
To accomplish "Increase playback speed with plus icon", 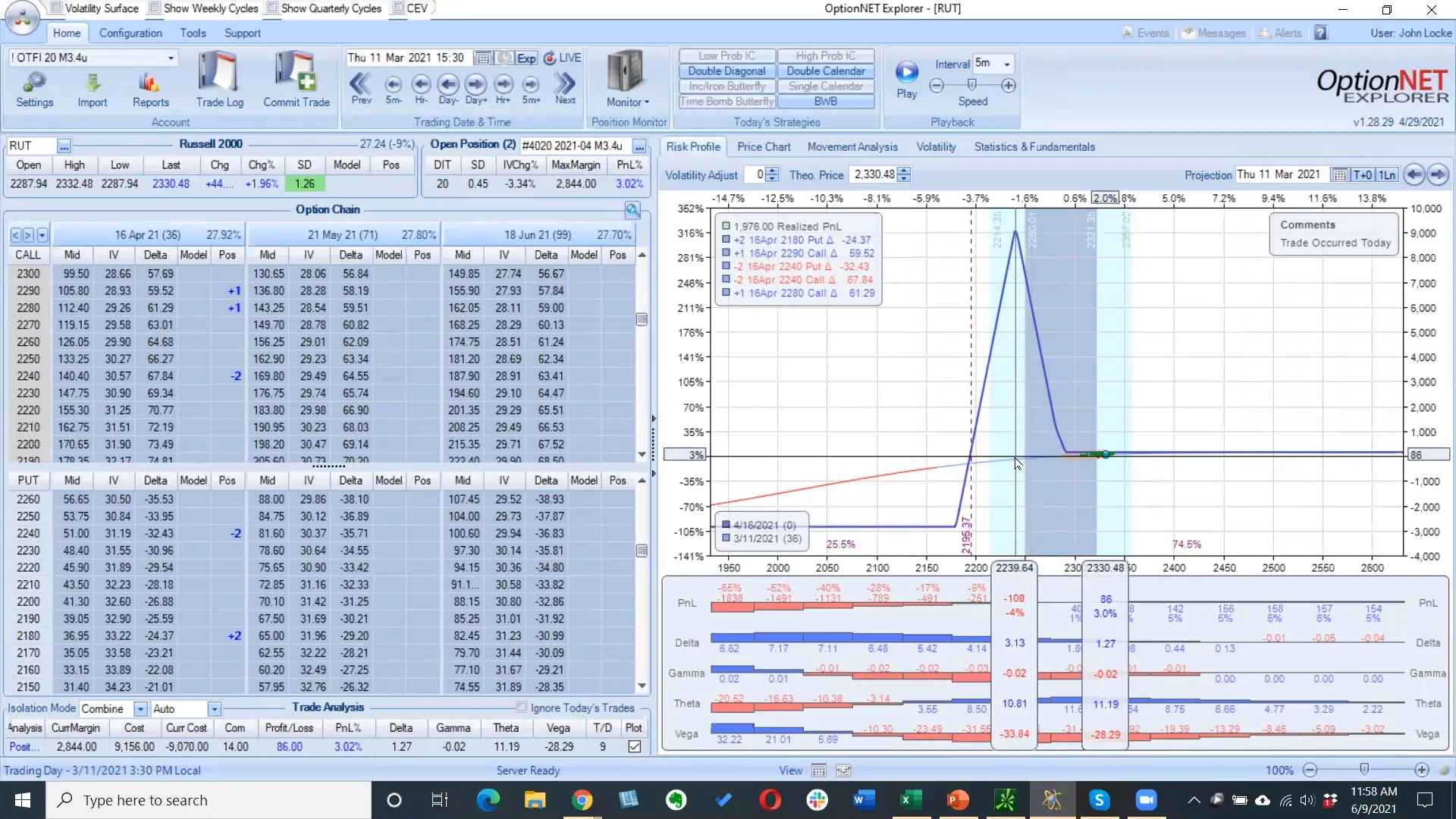I will 1009,86.
